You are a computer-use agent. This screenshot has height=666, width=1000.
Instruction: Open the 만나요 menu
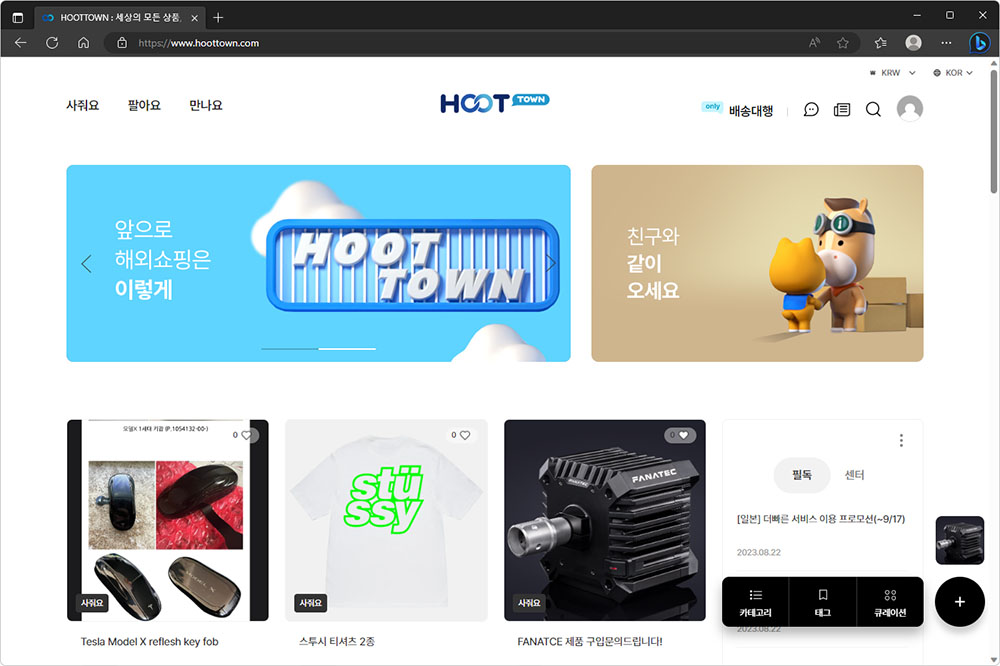tap(205, 105)
